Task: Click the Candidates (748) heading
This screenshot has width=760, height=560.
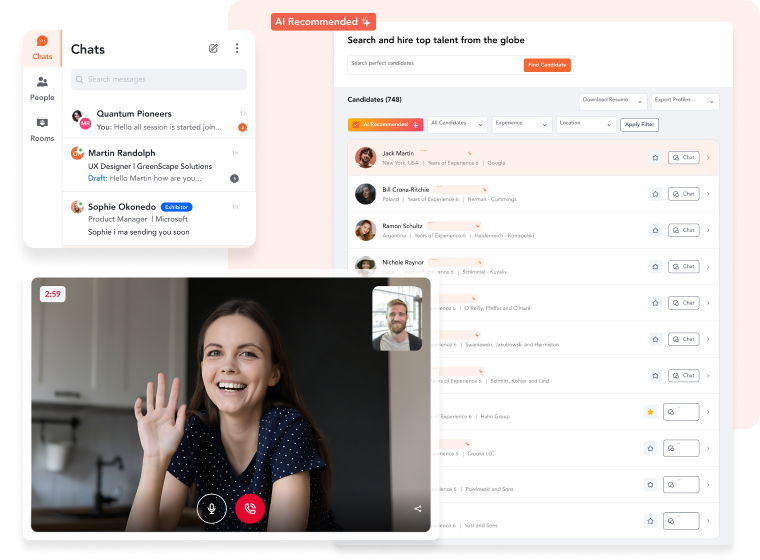Action: pos(375,99)
